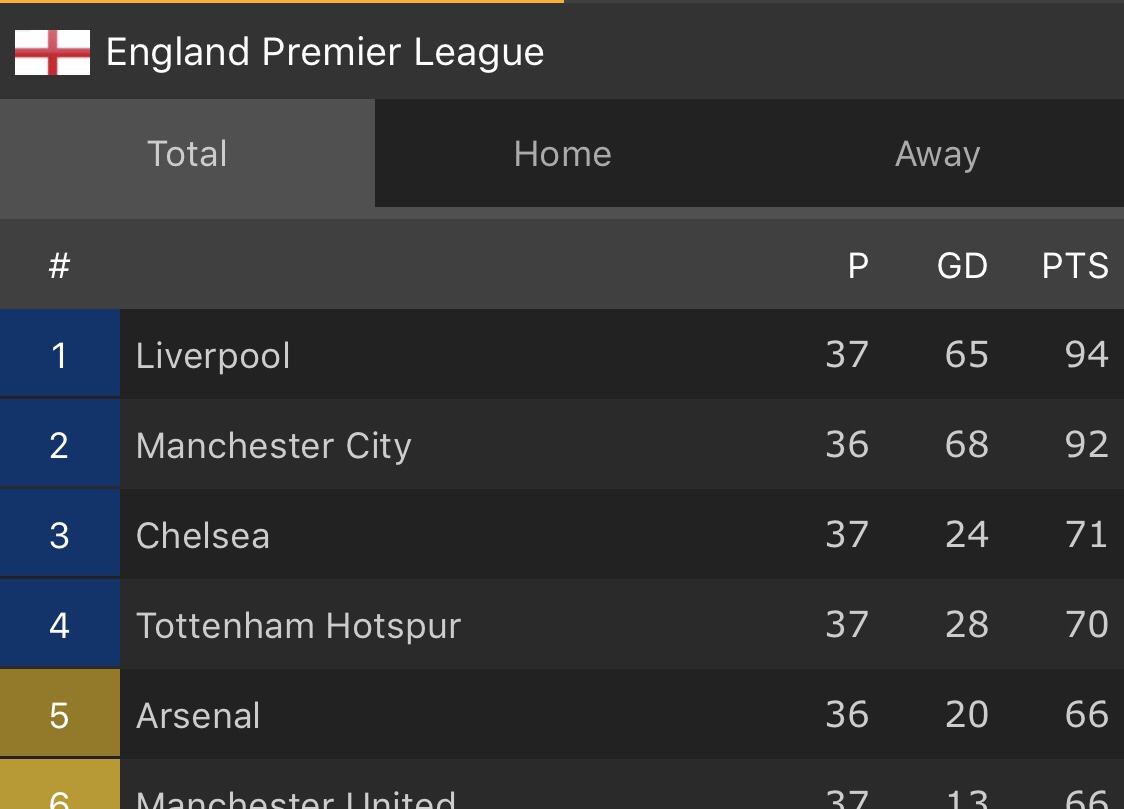Open Manchester United team row
Image resolution: width=1124 pixels, height=809 pixels.
point(562,785)
